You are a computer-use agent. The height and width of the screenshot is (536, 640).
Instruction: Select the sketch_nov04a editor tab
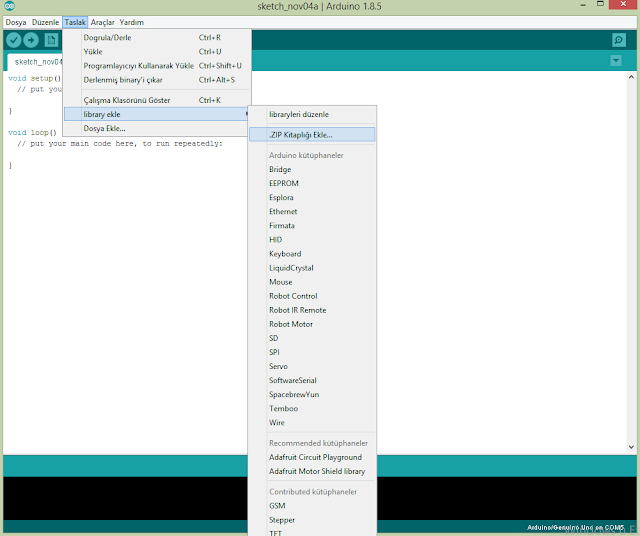click(35, 62)
